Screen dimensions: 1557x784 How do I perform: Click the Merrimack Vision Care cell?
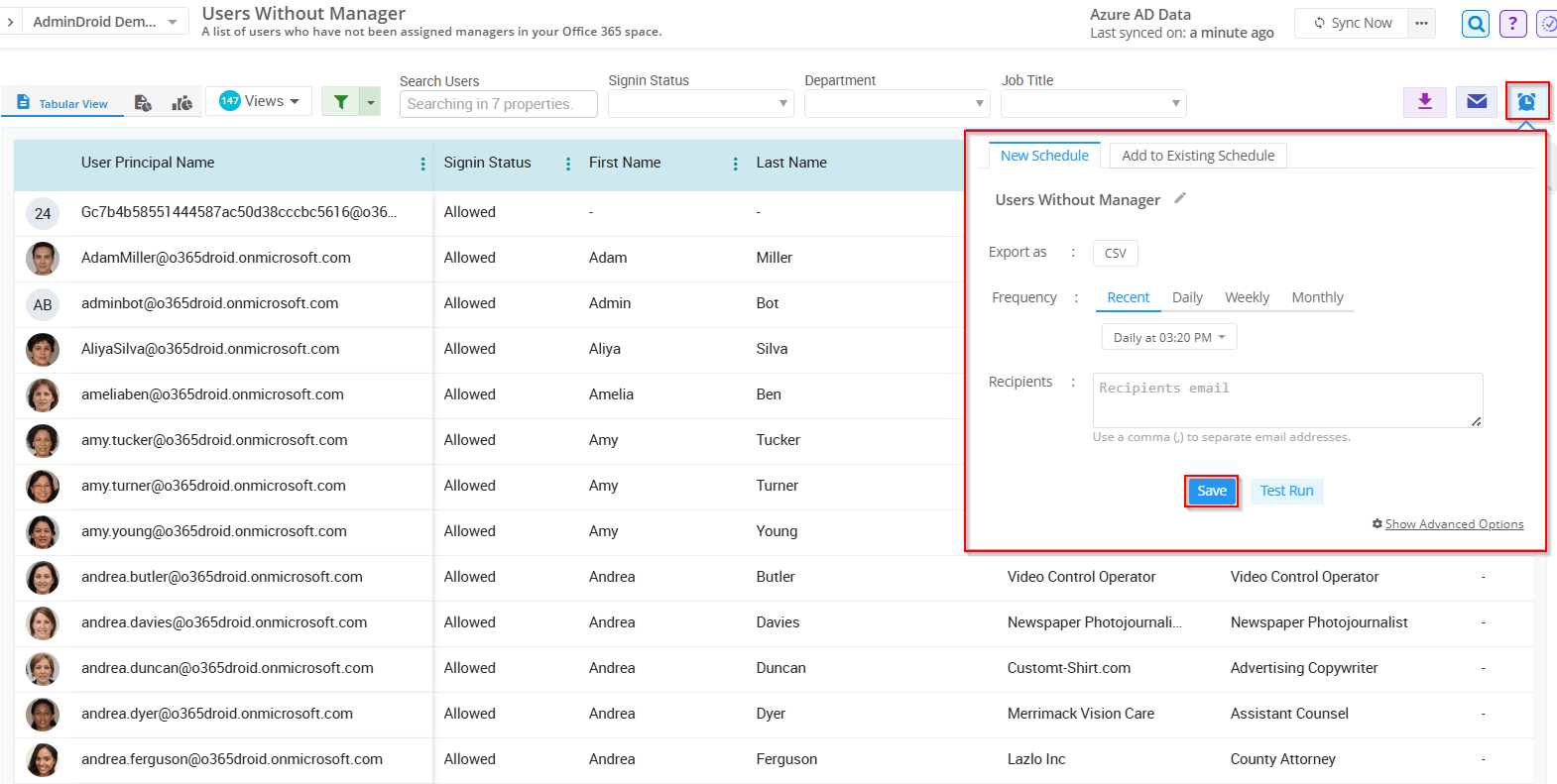click(x=1081, y=714)
